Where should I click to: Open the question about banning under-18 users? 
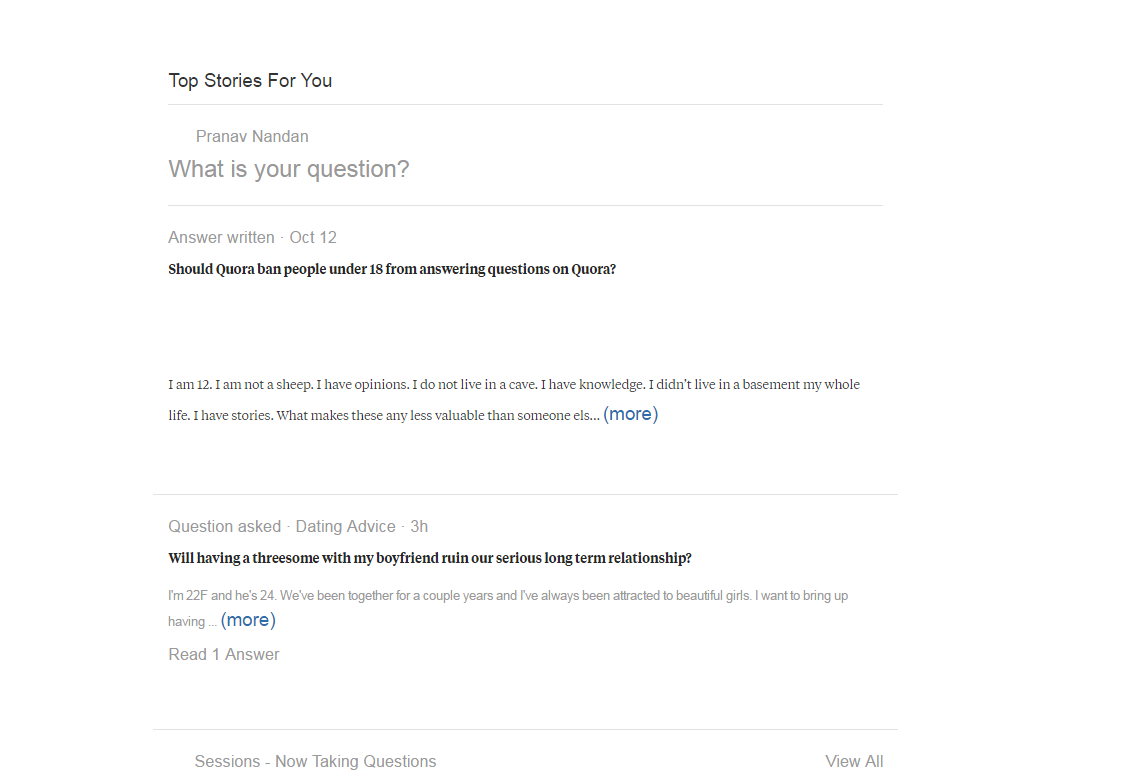[x=392, y=269]
